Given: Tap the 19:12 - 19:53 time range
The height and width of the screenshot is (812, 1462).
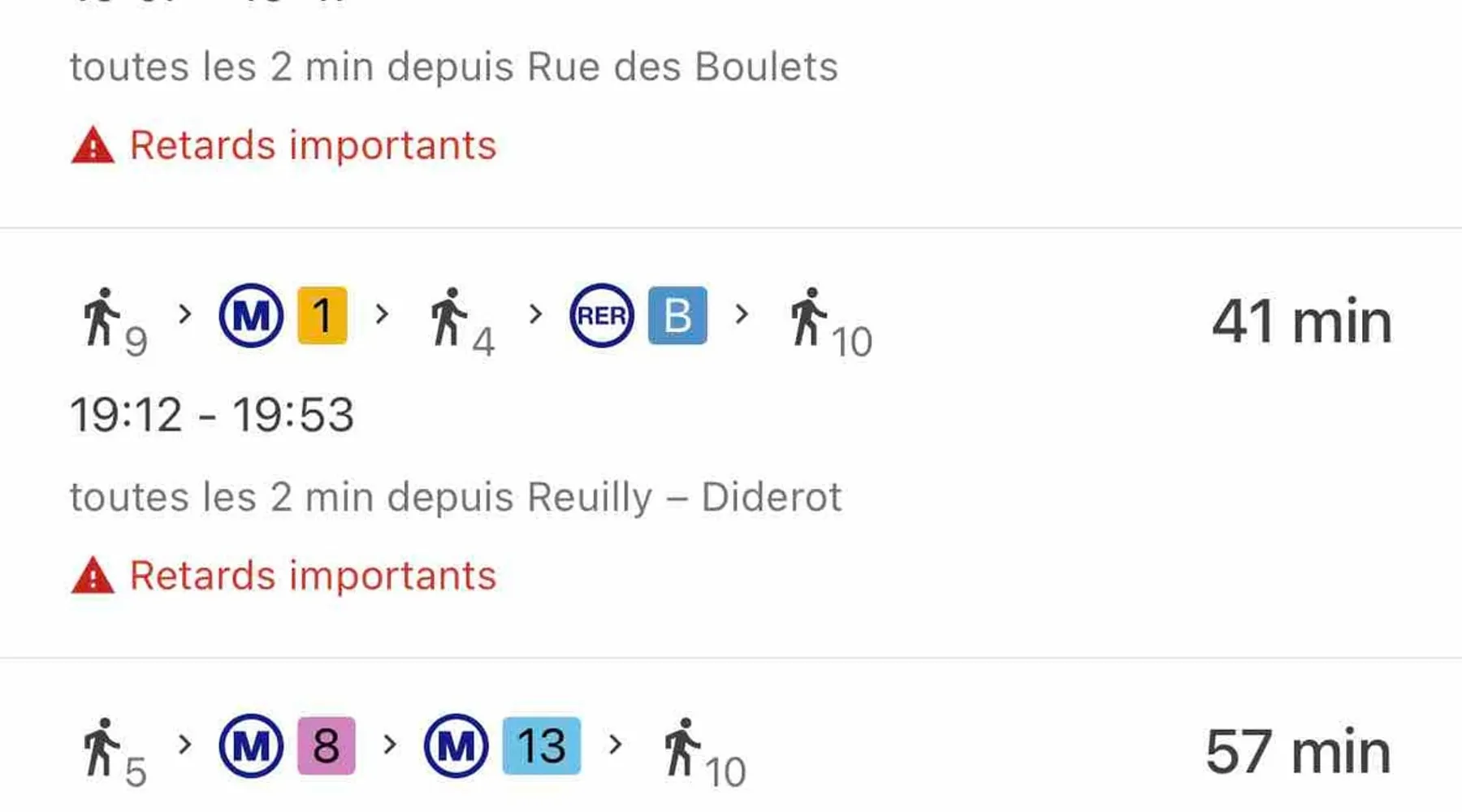Looking at the screenshot, I should tap(212, 415).
